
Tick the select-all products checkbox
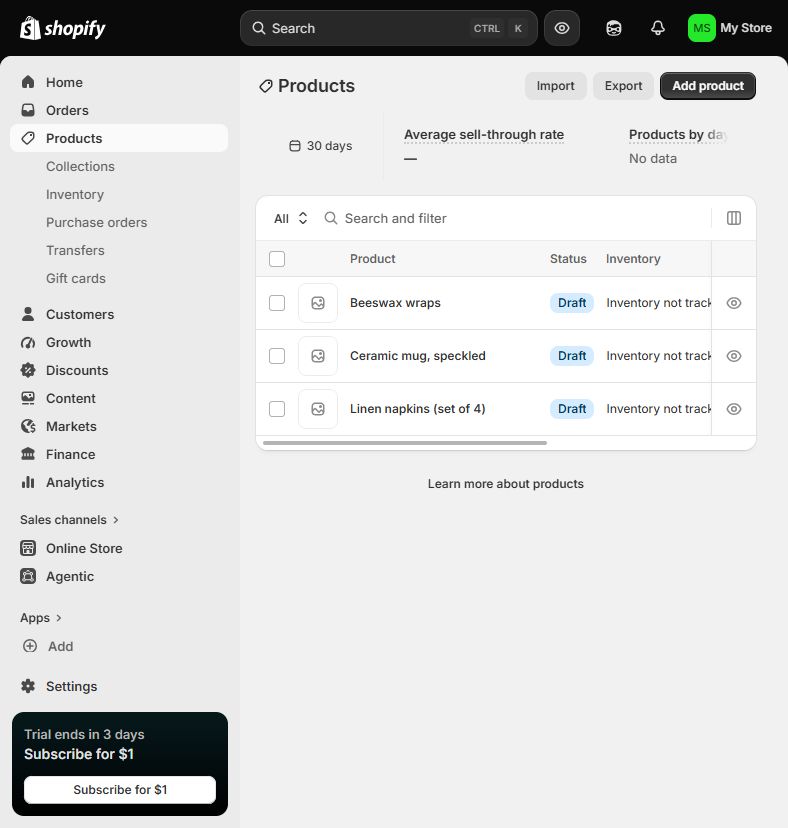[277, 259]
